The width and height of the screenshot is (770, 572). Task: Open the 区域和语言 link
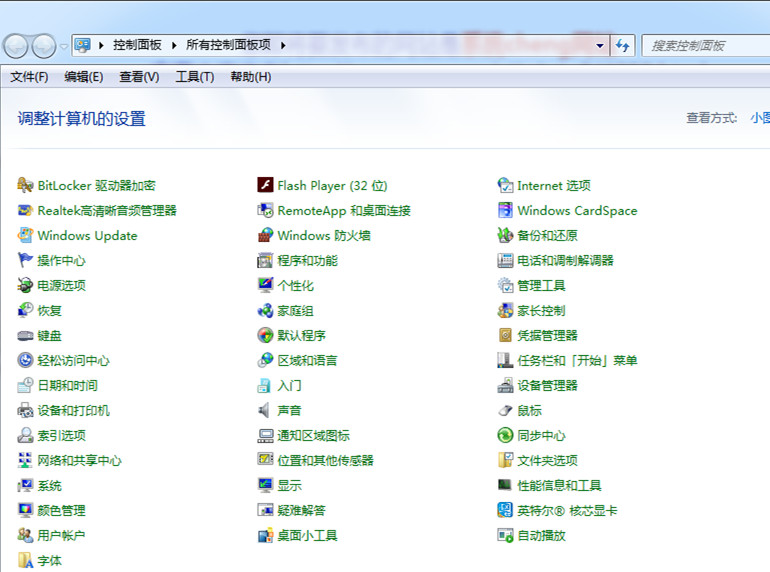[307, 360]
